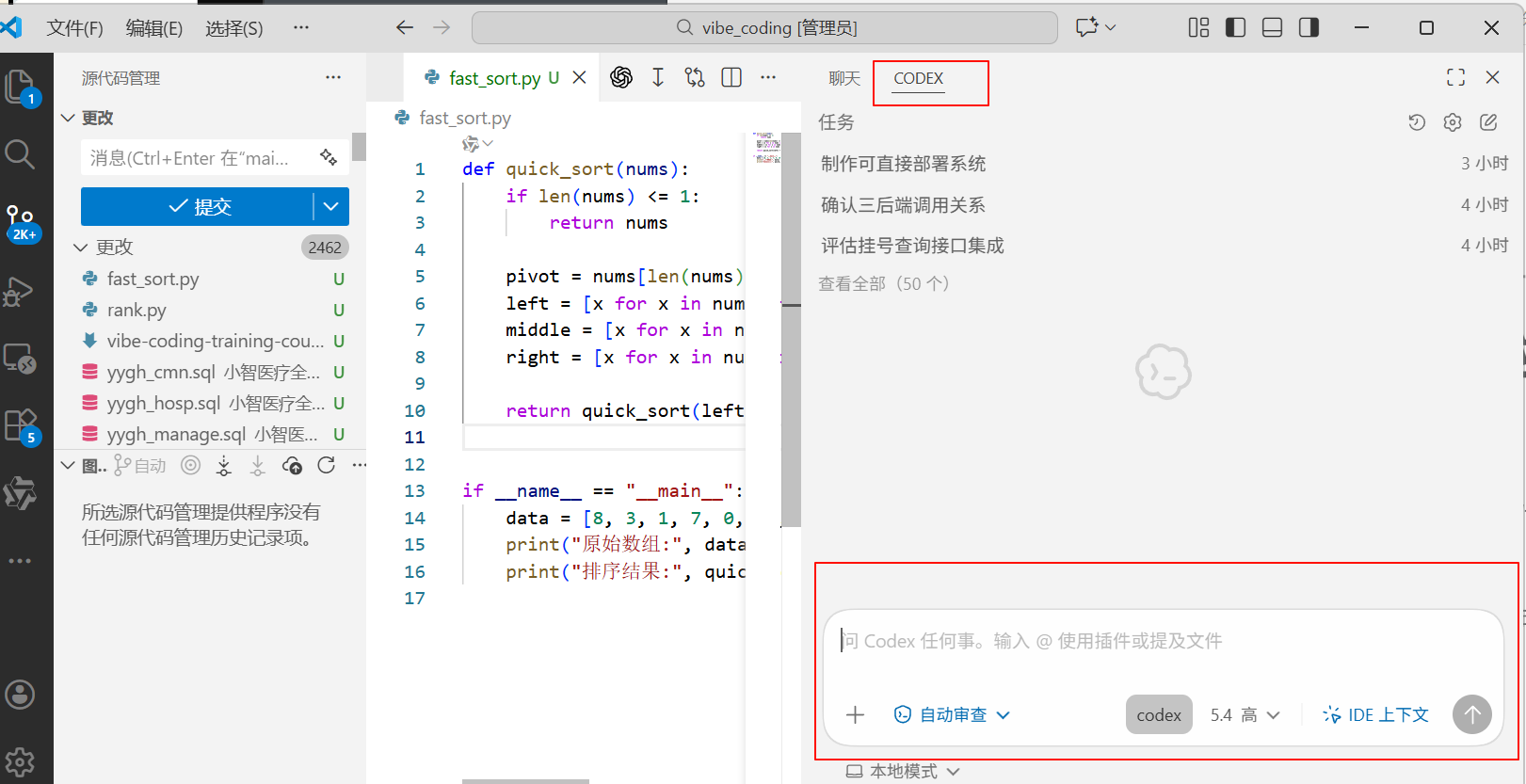Open the Accounts menu in activity bar
Screen dimensions: 1526x784
20,695
